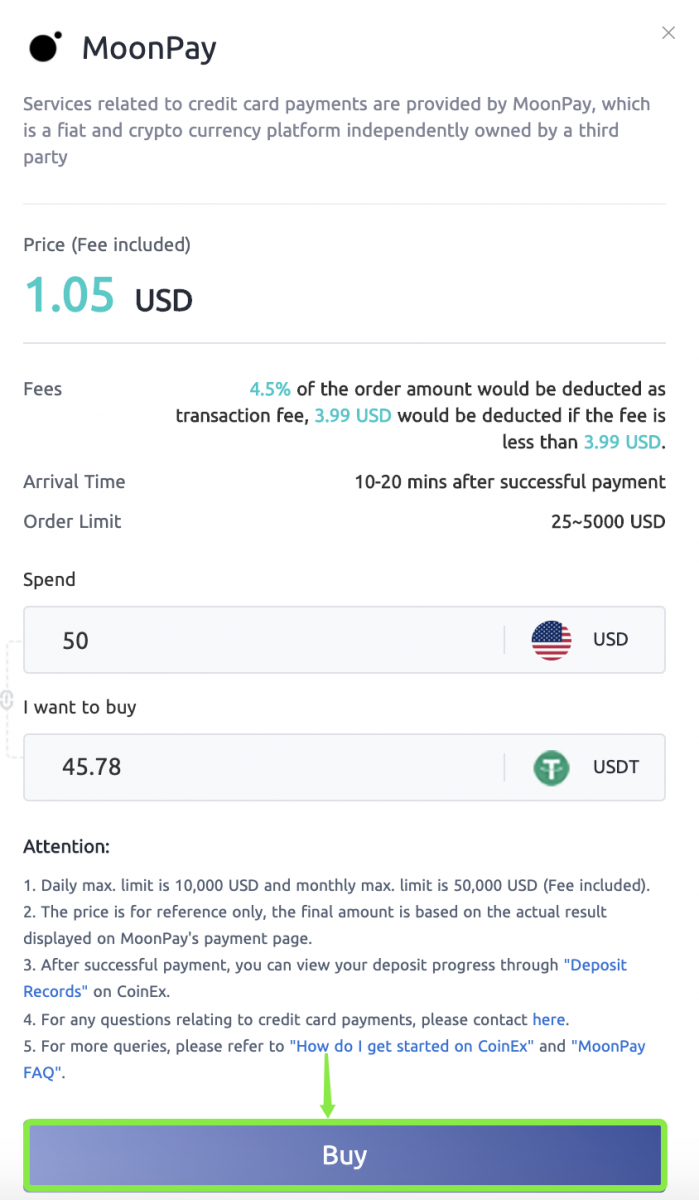
Task: Close the MoonPay dialog
Action: 668,33
